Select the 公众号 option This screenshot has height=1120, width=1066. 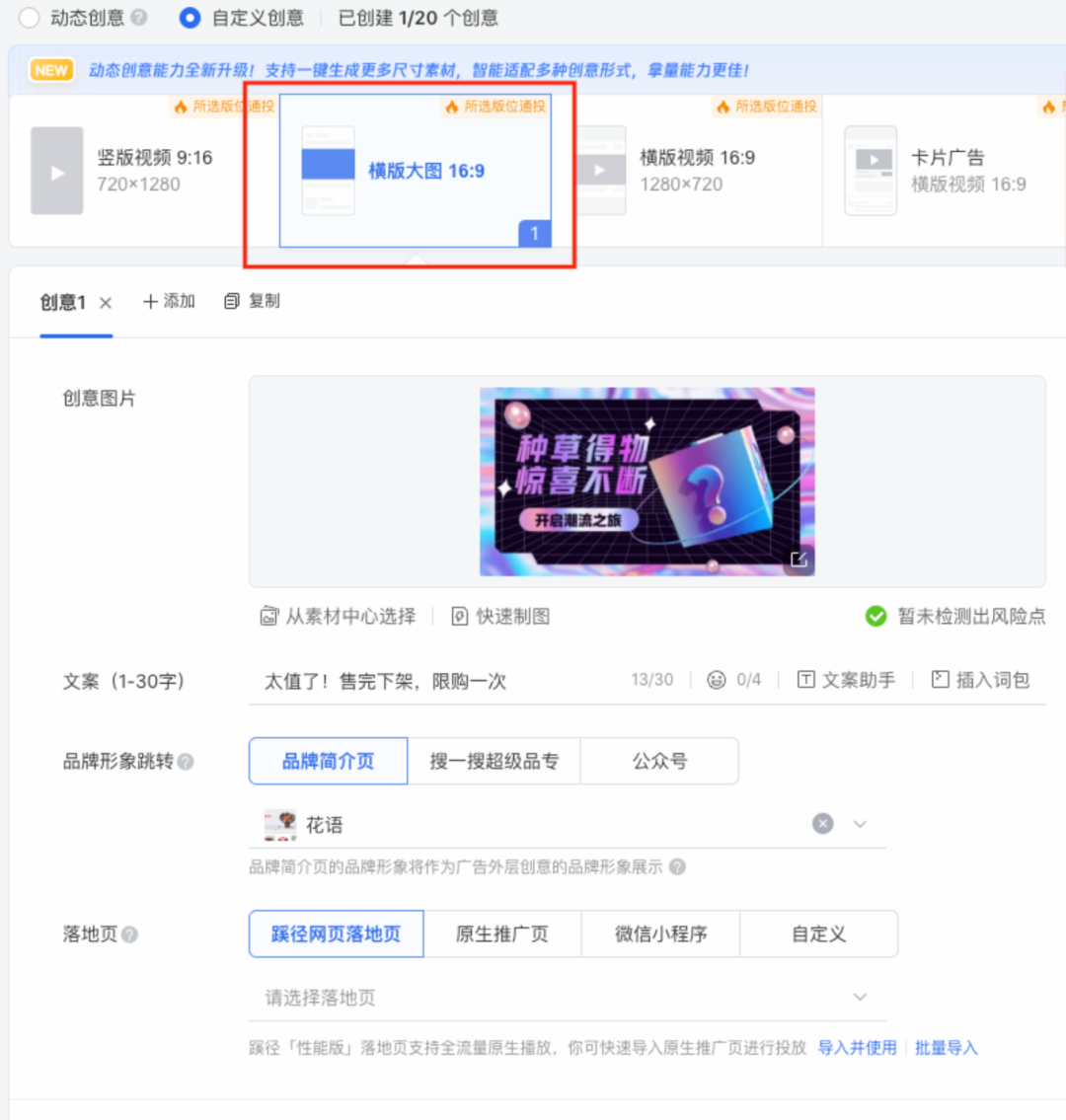[659, 761]
